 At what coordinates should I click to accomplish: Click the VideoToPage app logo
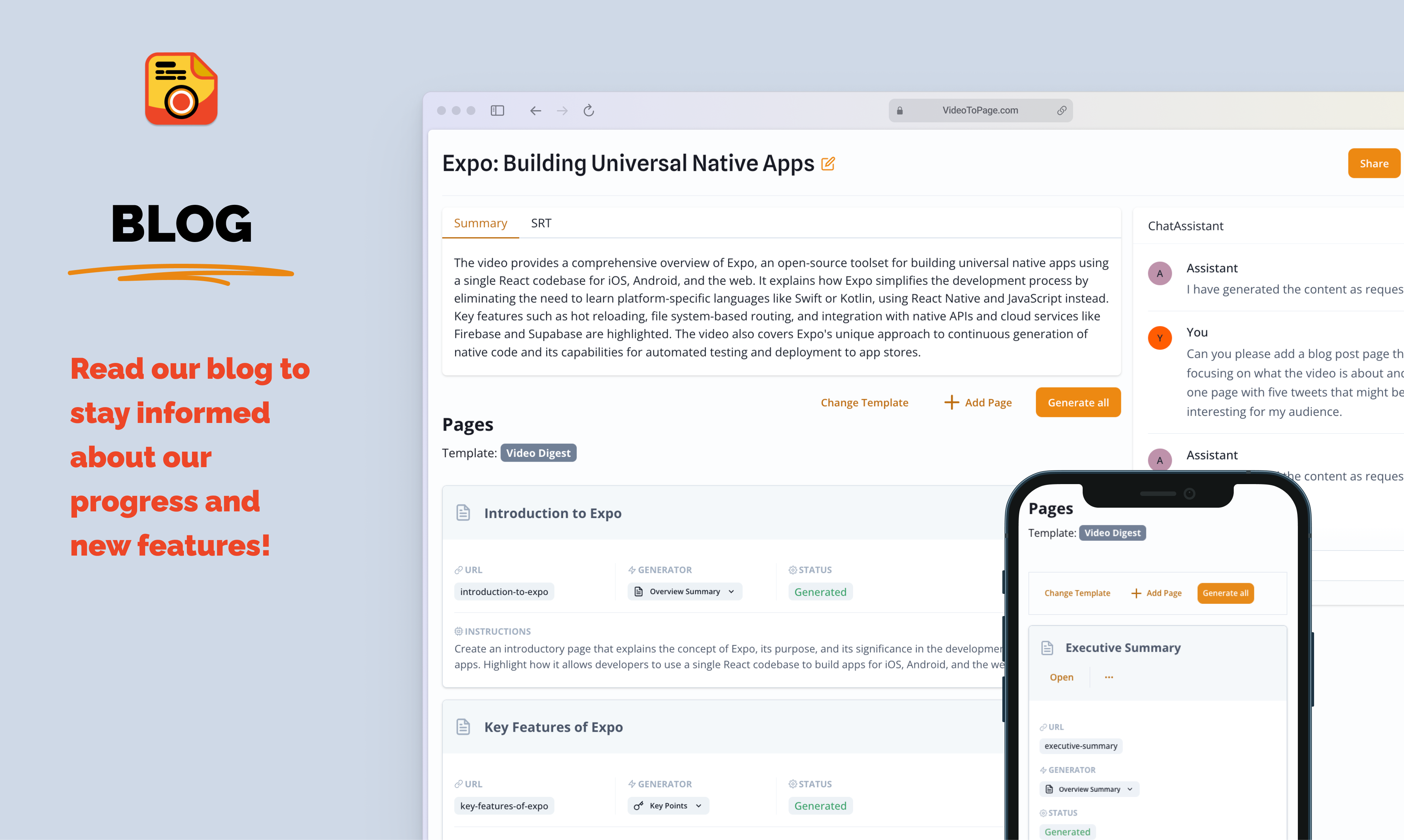[181, 89]
